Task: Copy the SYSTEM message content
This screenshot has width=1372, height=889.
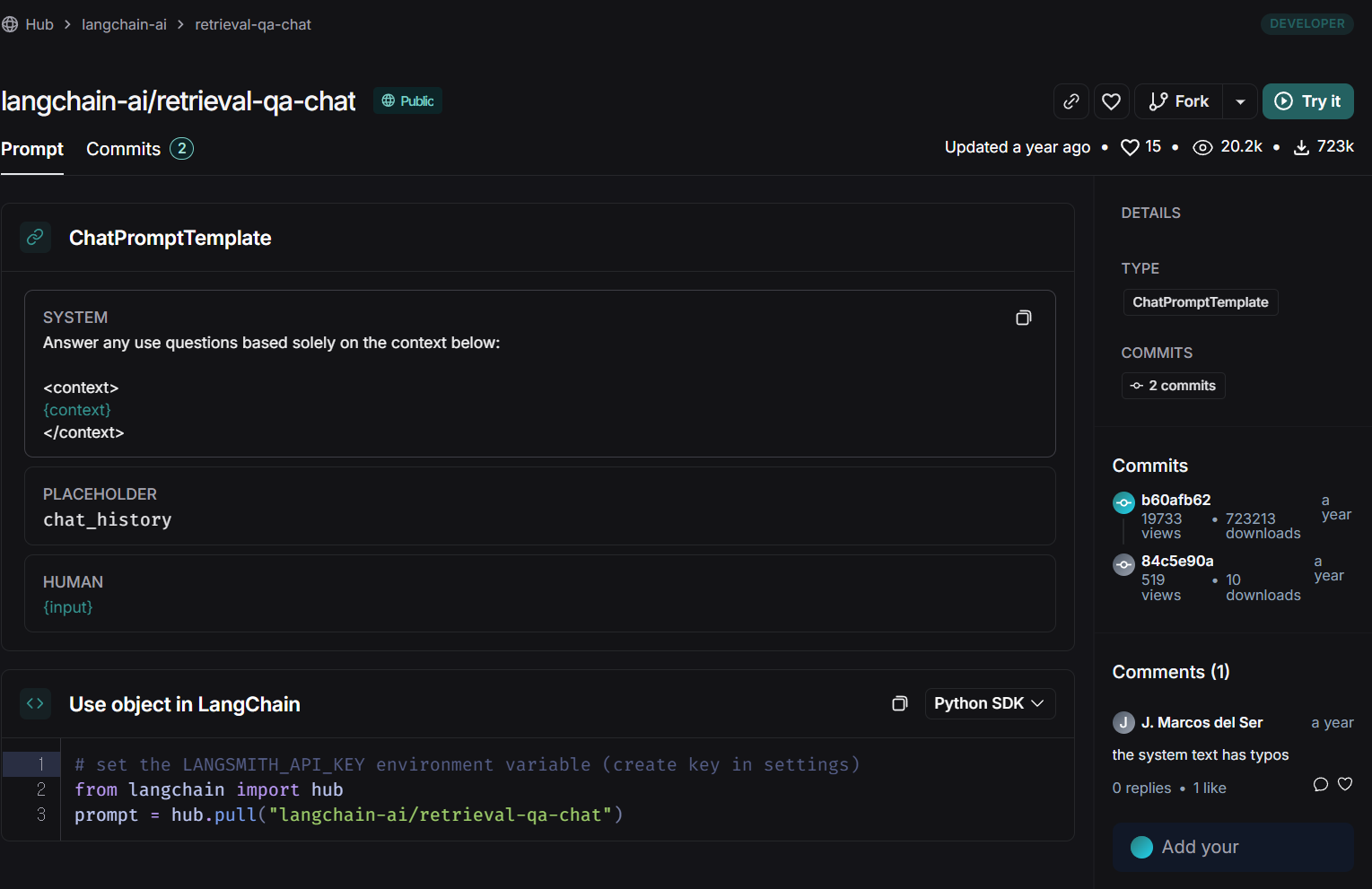Action: pos(1023,318)
